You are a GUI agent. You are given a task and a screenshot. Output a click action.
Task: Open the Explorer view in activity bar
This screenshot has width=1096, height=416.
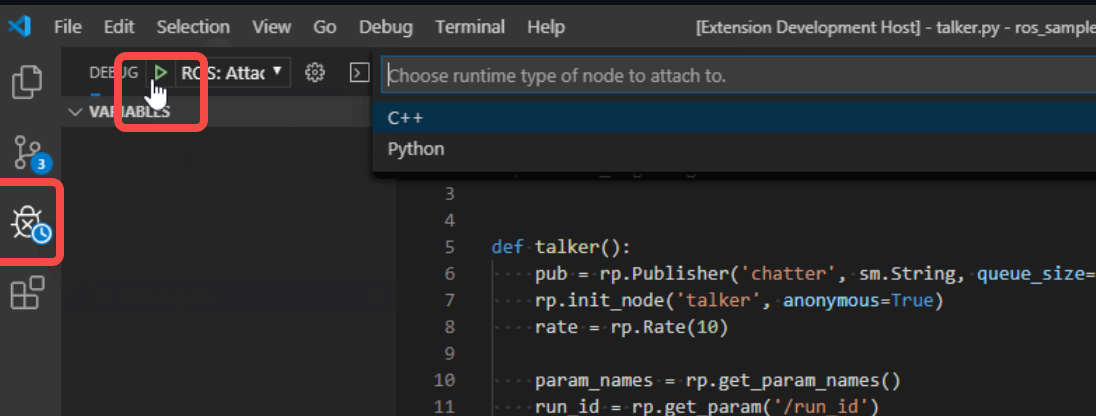(28, 81)
